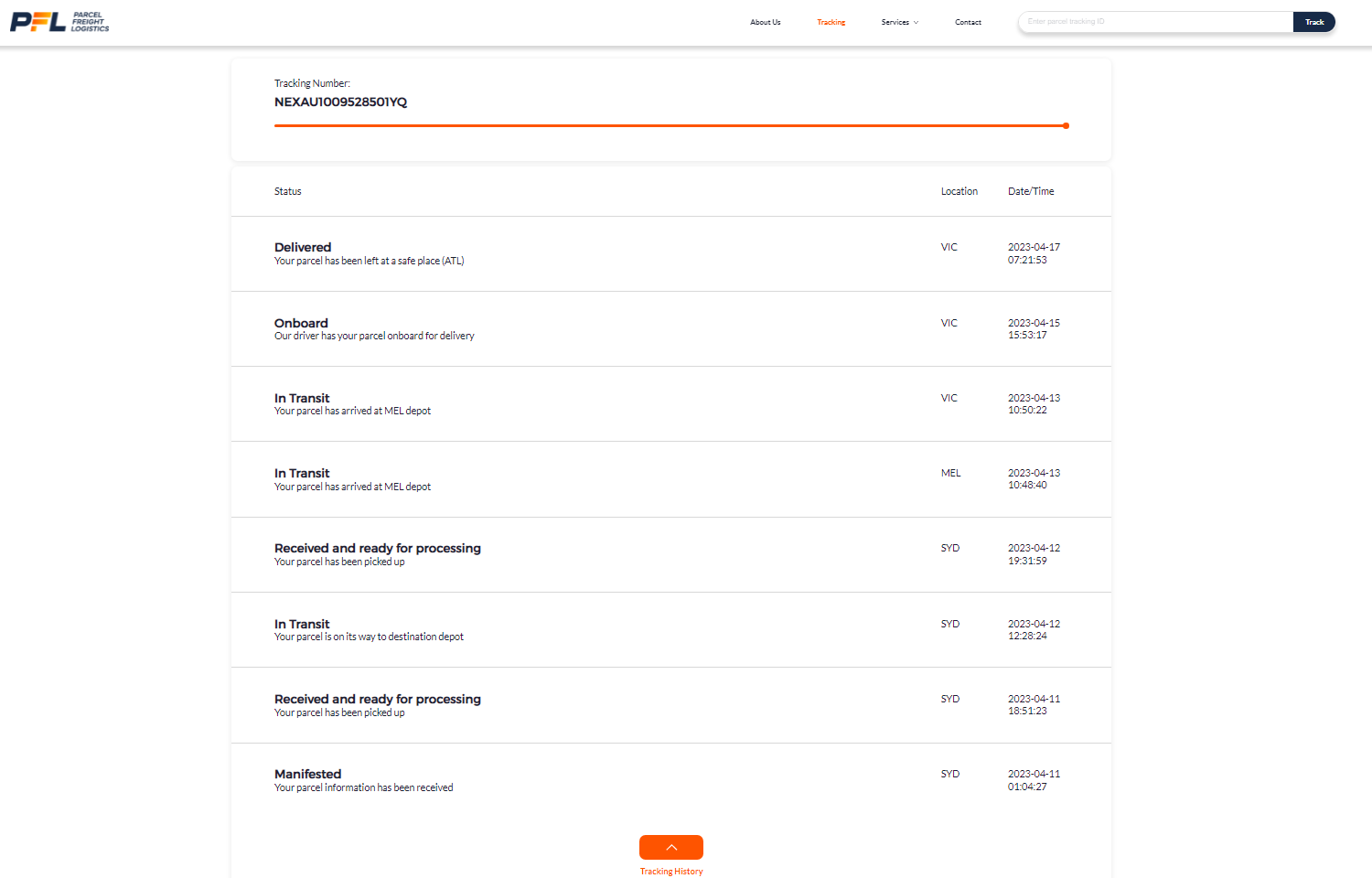Click the Status column header
Image resolution: width=1372 pixels, height=878 pixels.
tap(287, 191)
